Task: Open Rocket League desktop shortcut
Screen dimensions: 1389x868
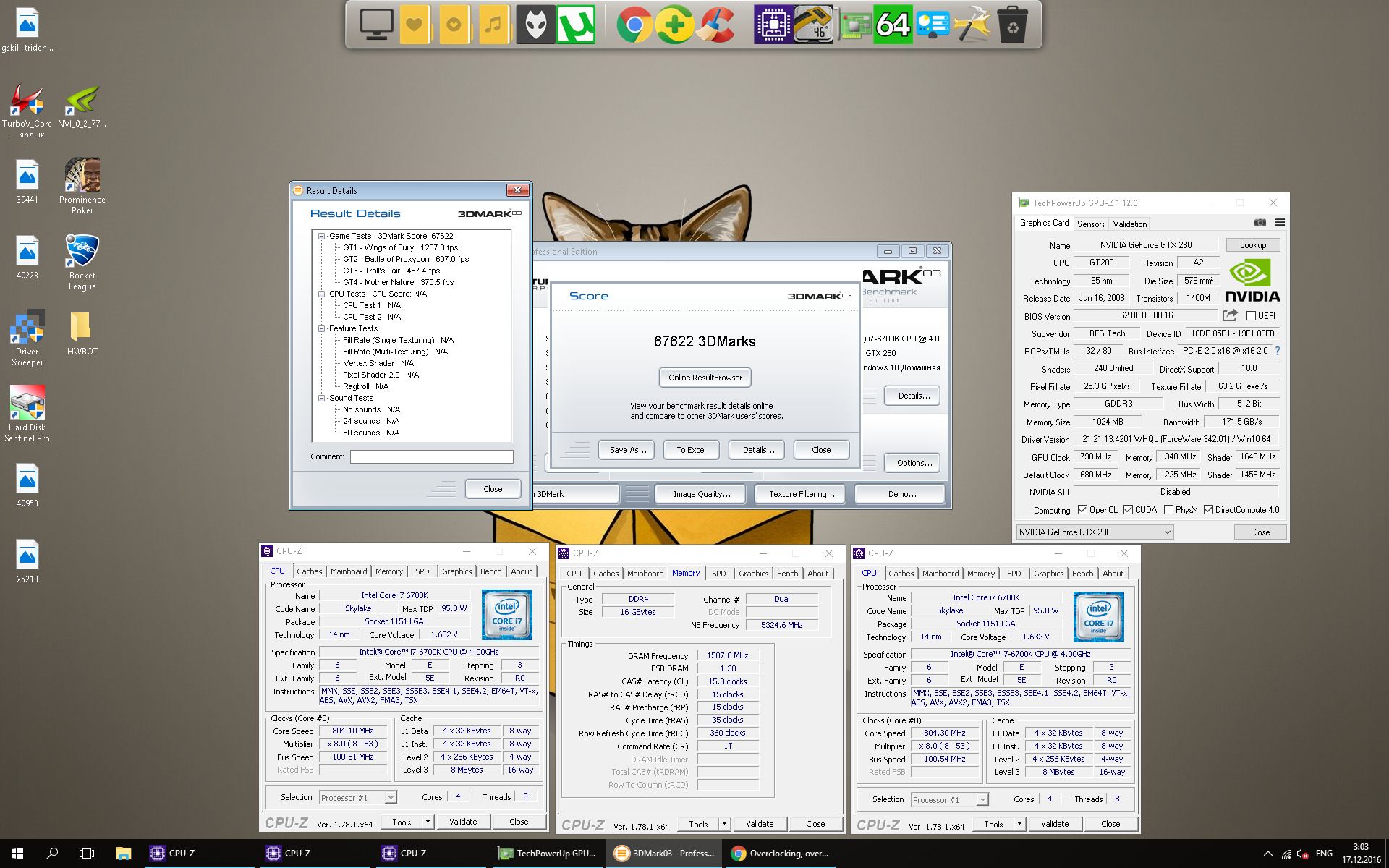Action: pos(82,262)
